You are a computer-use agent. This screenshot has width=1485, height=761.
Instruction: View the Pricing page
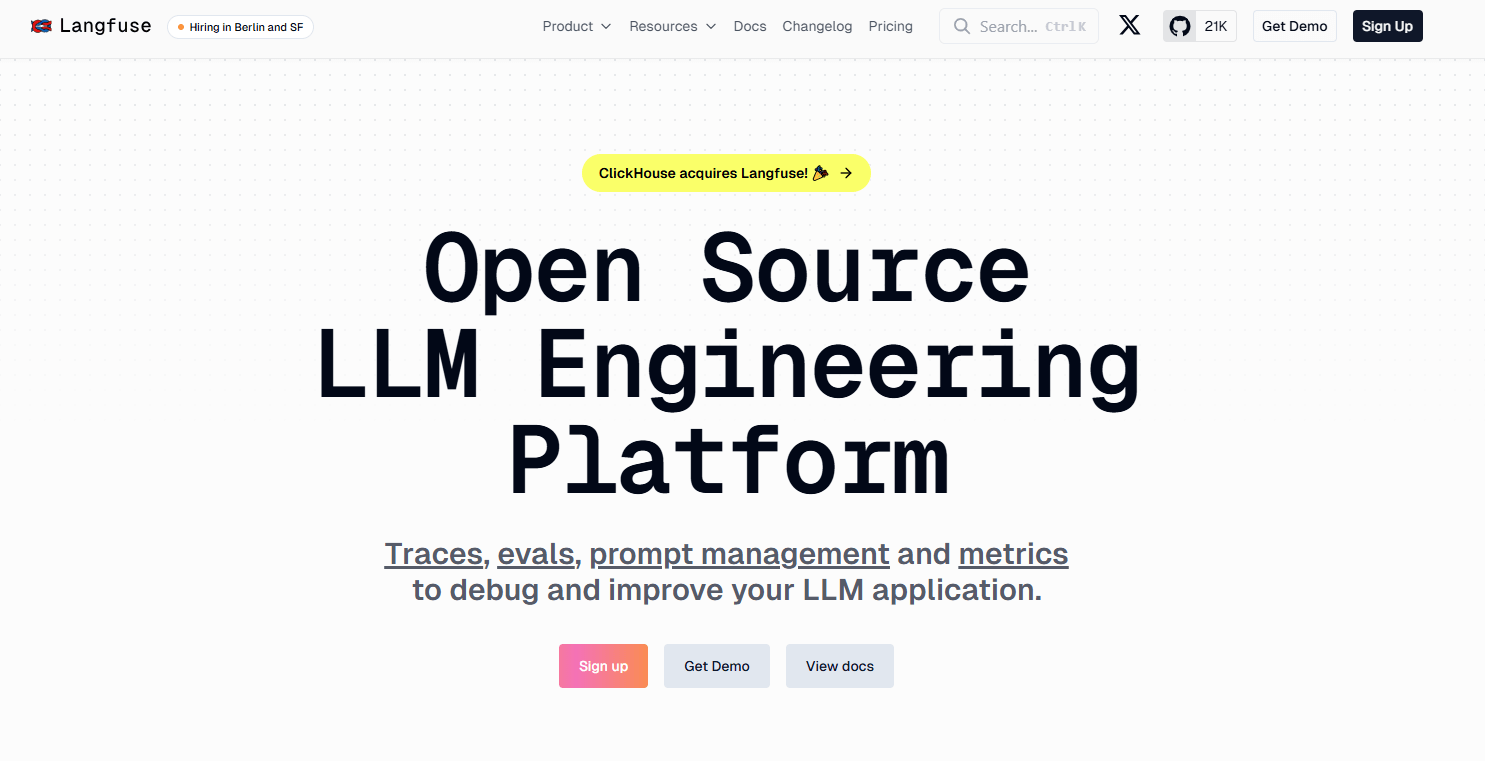point(890,26)
